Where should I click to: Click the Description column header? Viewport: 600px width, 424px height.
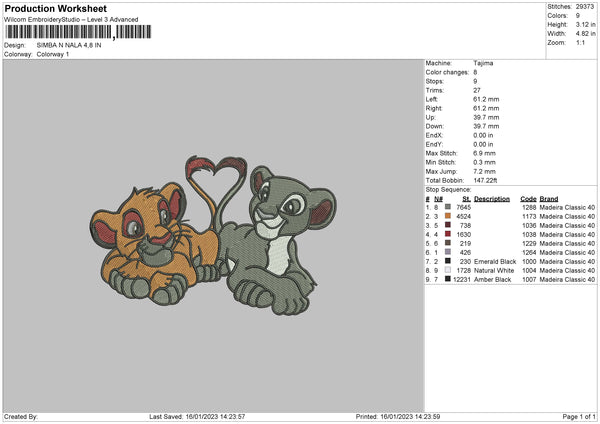[491, 198]
